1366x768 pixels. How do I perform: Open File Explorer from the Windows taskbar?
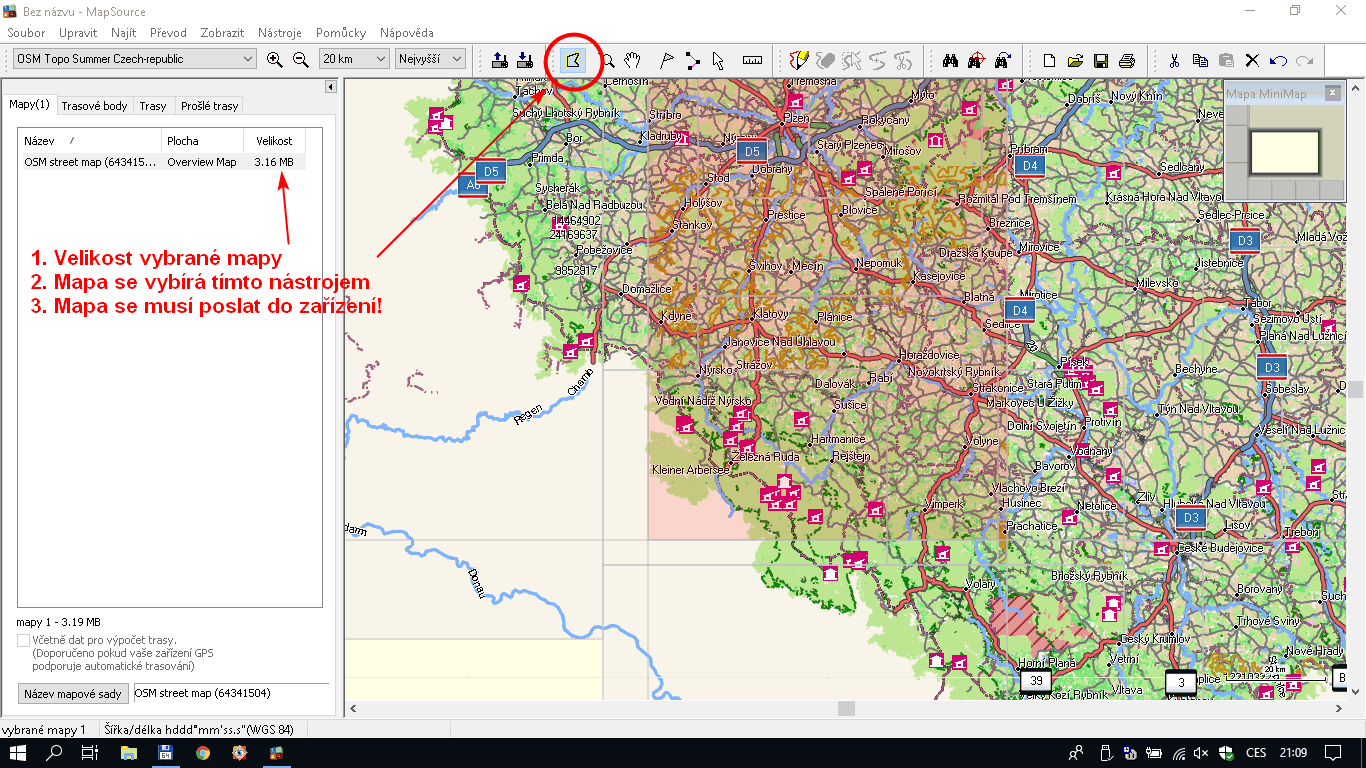click(x=129, y=753)
